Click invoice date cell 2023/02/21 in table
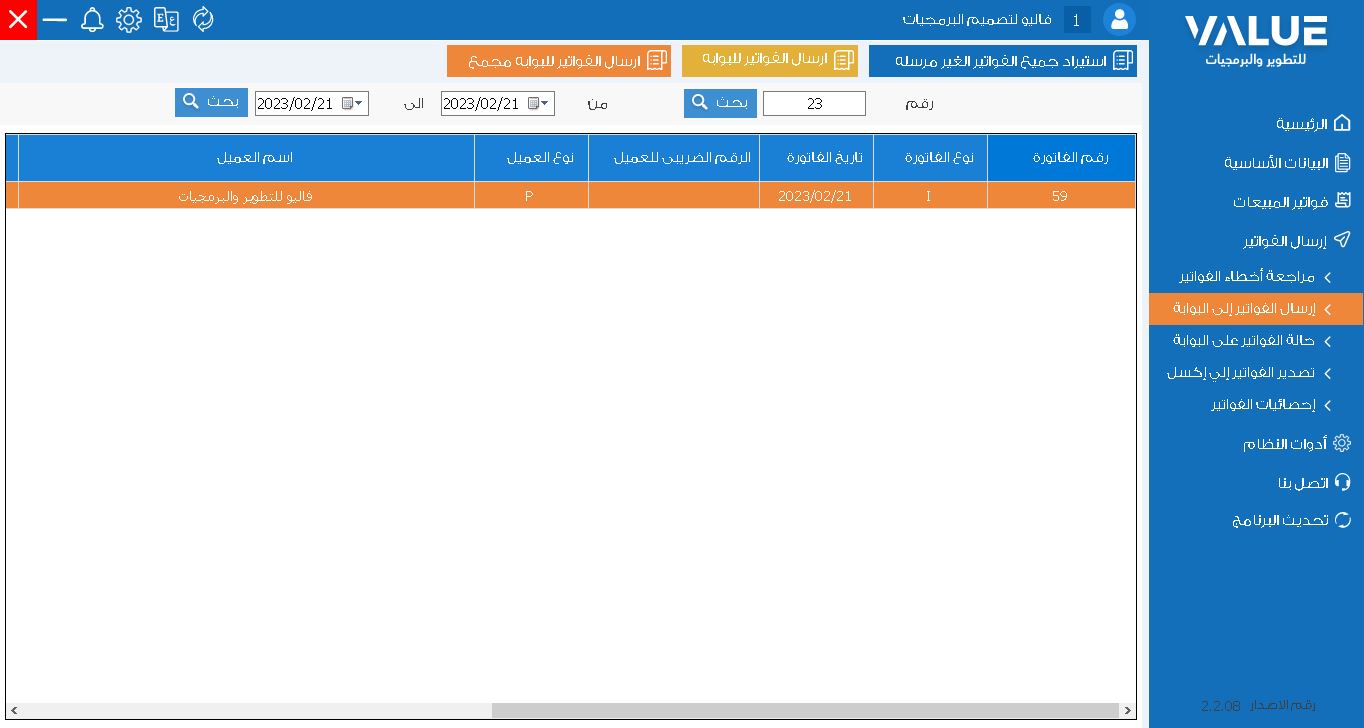 [x=816, y=196]
